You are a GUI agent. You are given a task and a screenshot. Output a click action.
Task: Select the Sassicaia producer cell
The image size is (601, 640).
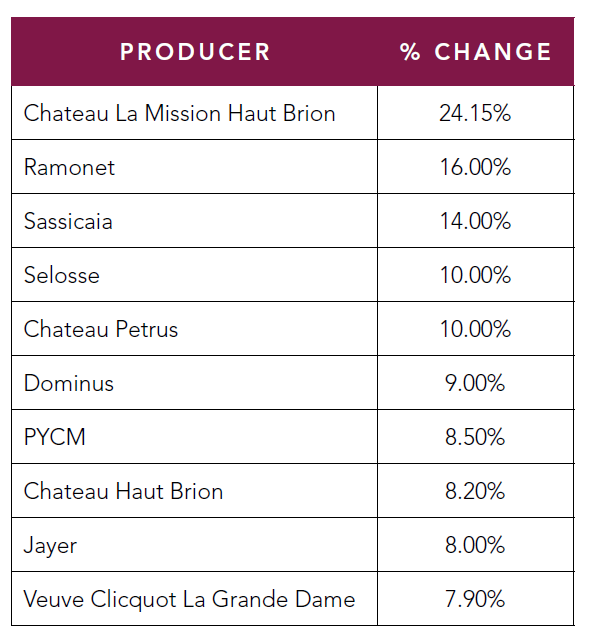click(68, 221)
